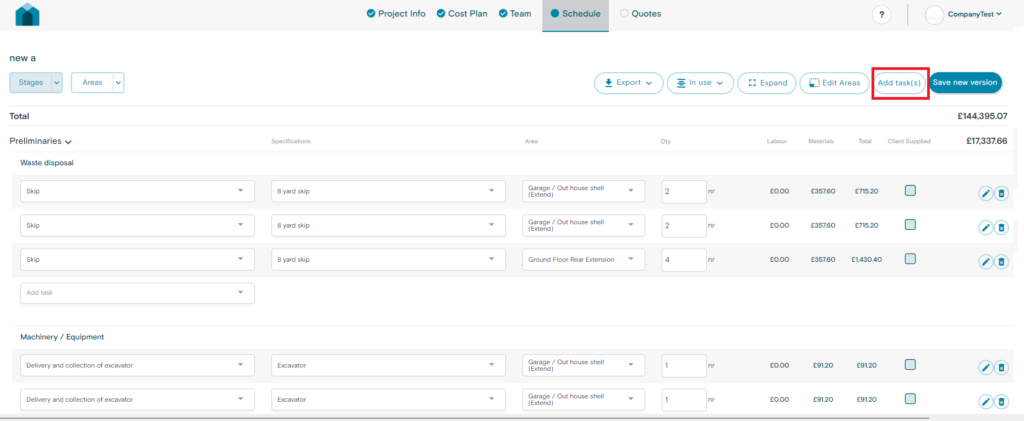Open the Delivery and collection dropdown in the last excavator row
This screenshot has width=1024, height=421.
tap(137, 399)
